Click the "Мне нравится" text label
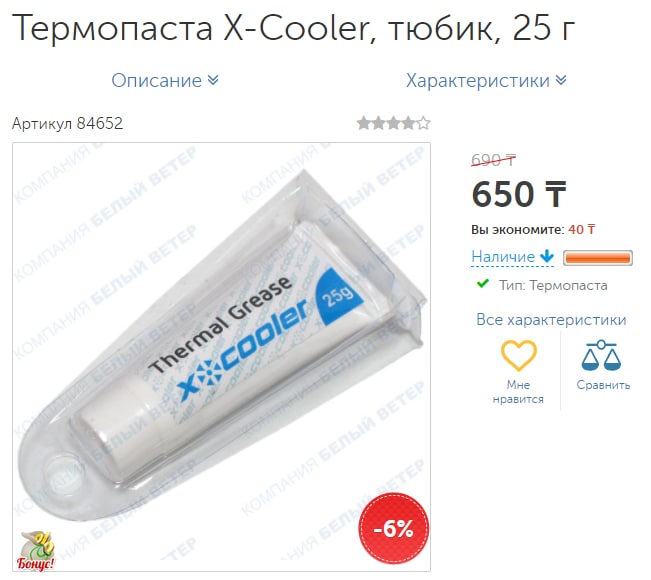Image resolution: width=651 pixels, height=580 pixels. point(518,392)
